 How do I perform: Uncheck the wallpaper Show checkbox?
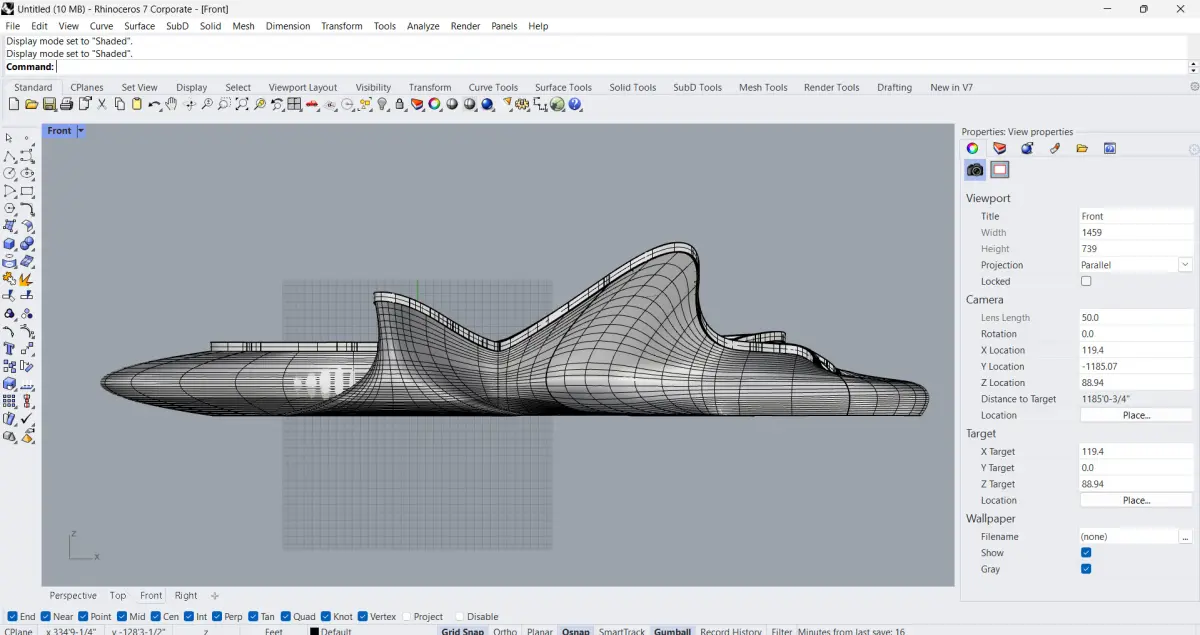tap(1086, 553)
